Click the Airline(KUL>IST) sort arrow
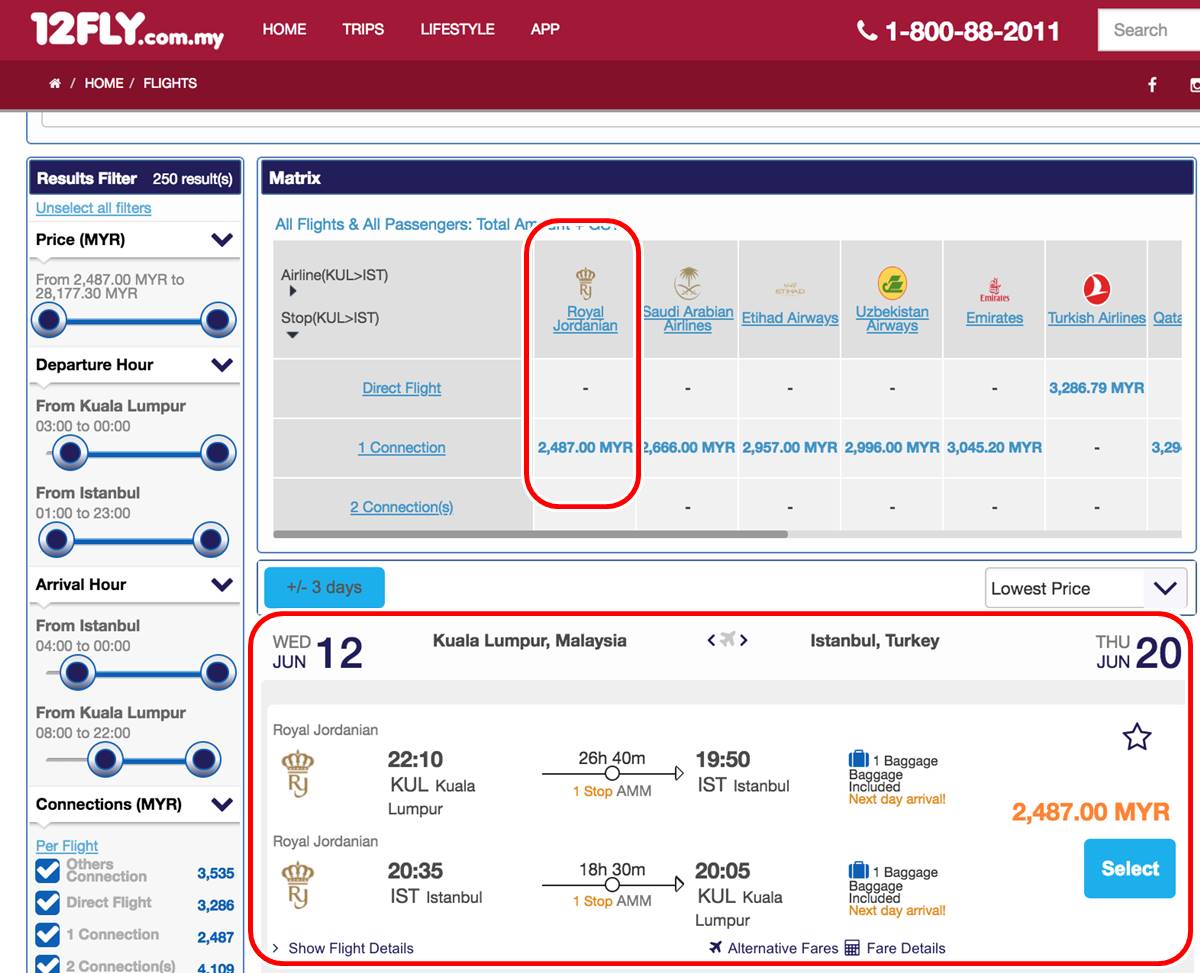1200x973 pixels. pyautogui.click(x=293, y=291)
